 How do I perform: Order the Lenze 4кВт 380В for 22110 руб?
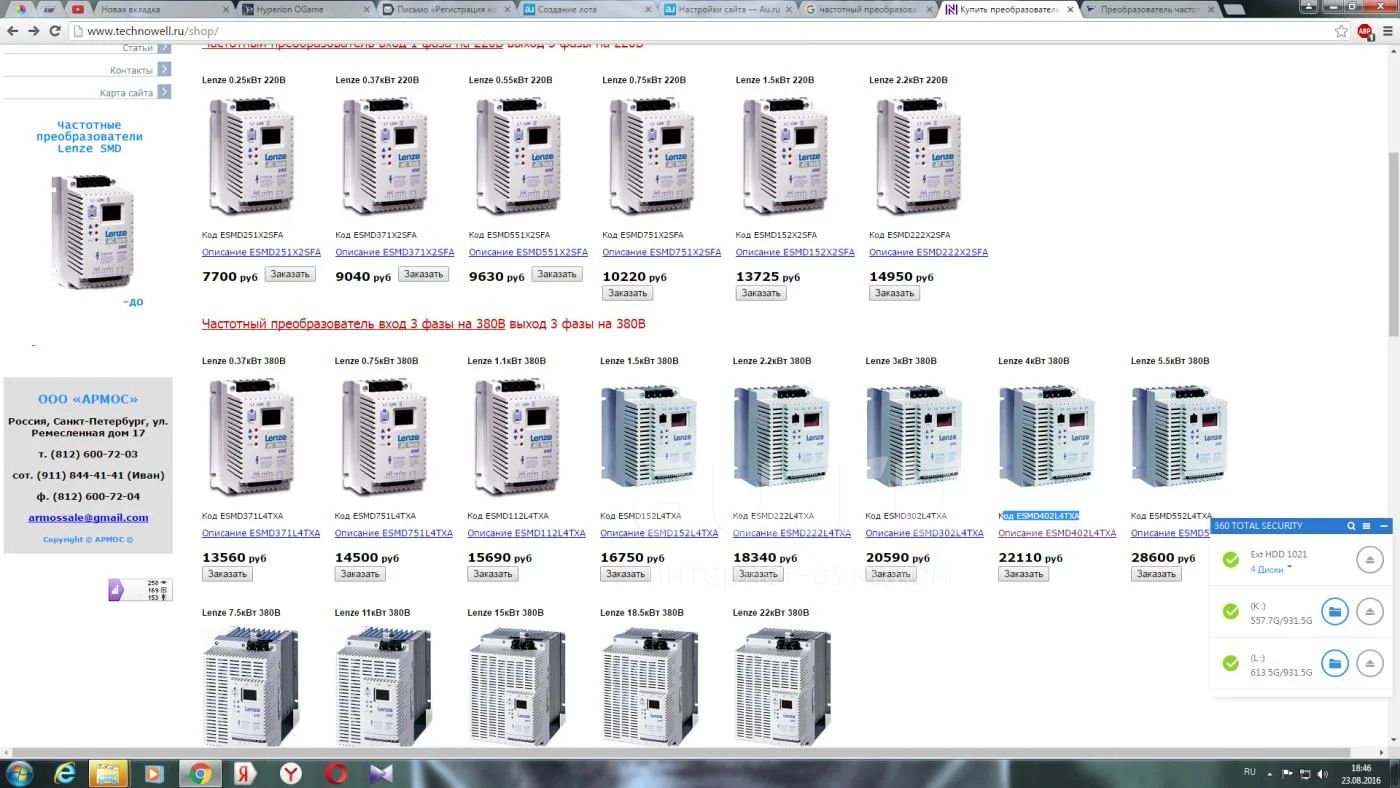click(x=1023, y=574)
